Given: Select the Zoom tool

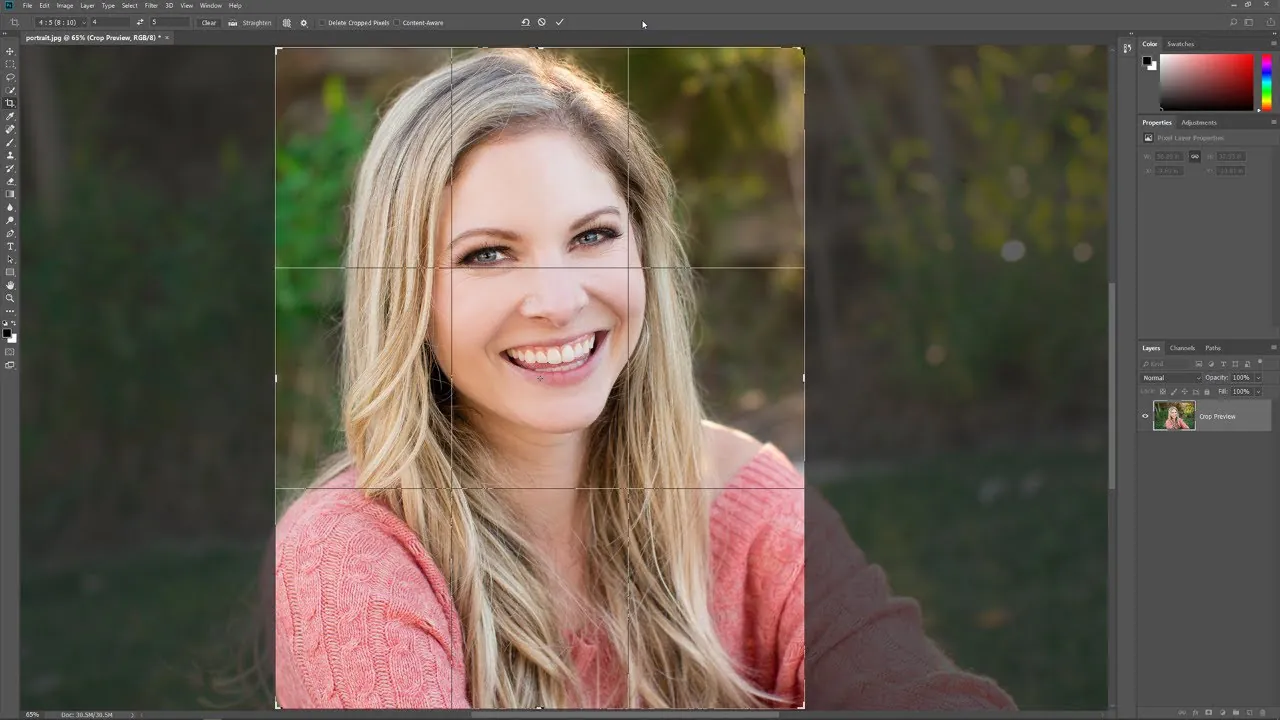Looking at the screenshot, I should click(10, 298).
